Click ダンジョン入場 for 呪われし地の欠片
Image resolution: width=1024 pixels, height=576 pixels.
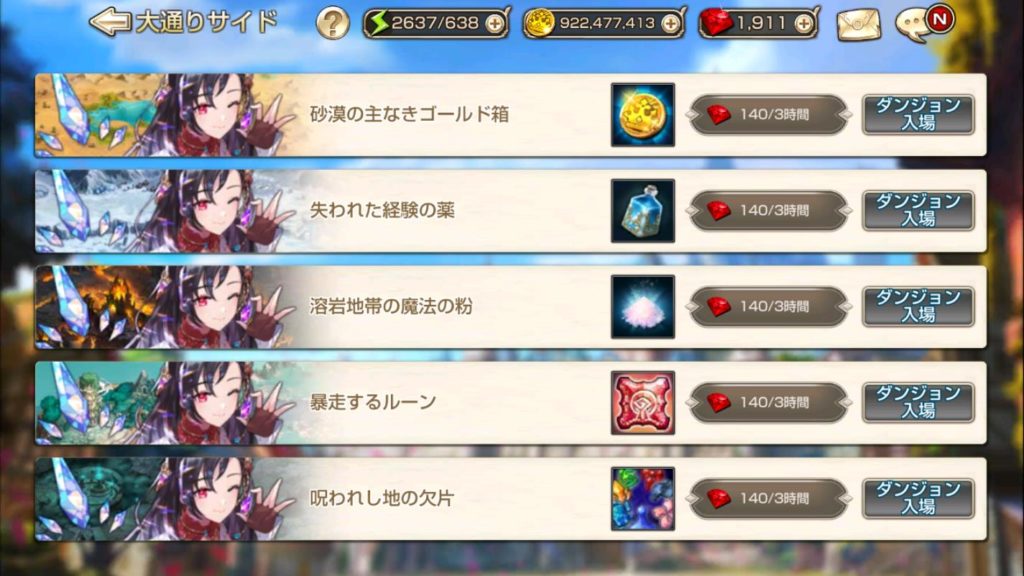point(918,498)
